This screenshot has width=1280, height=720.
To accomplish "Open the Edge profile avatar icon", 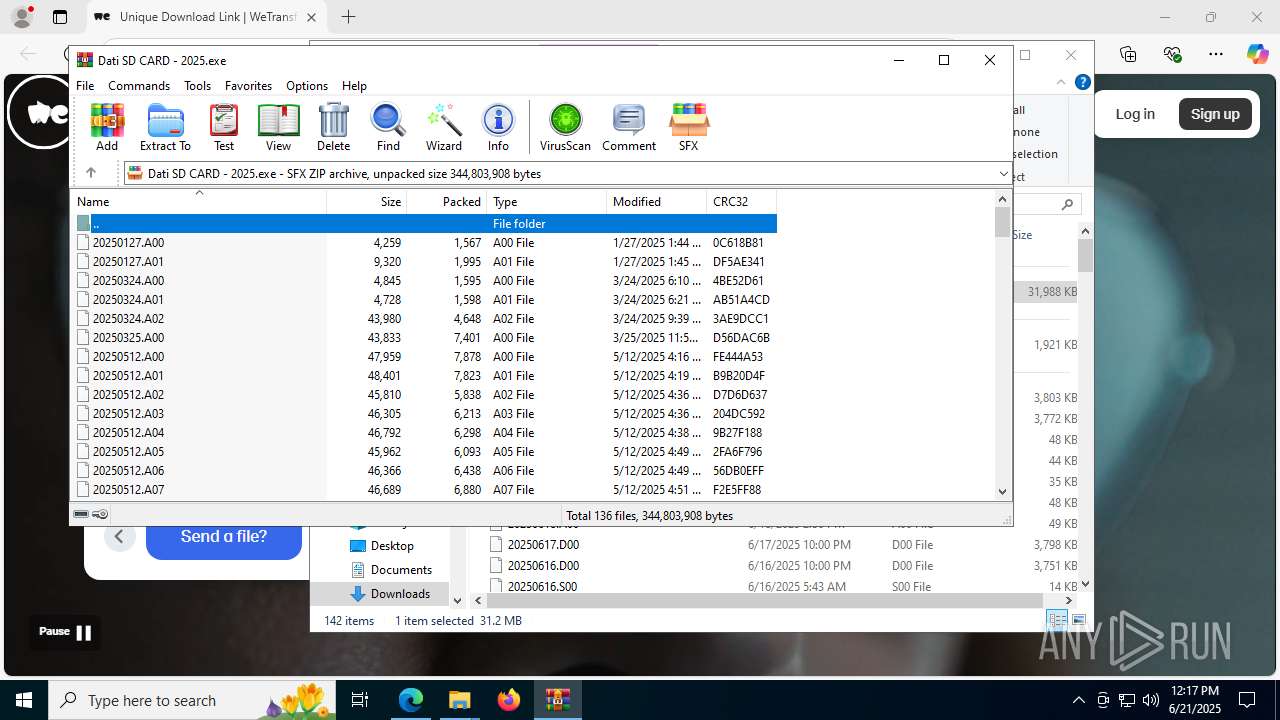I will [22, 17].
